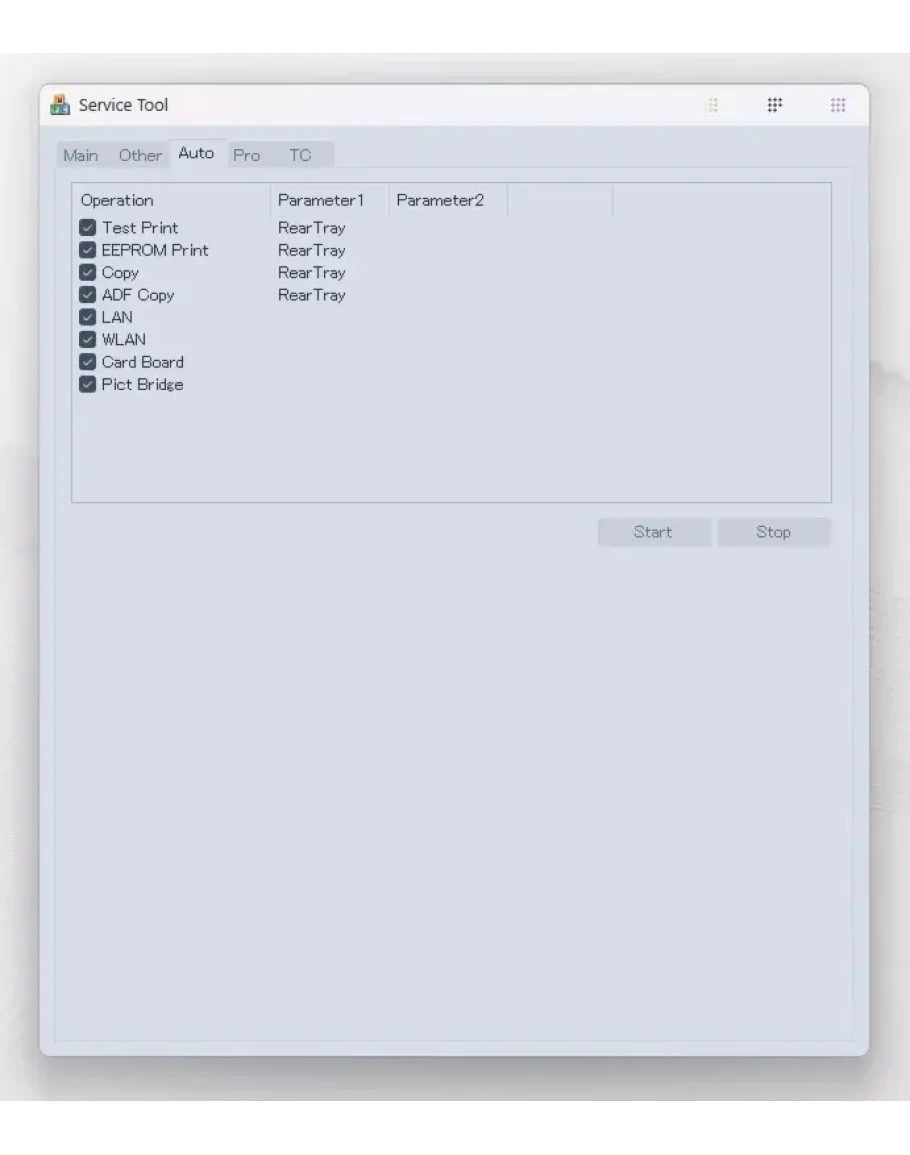Toggle the LAN checkbox
This screenshot has width=910, height=1155.
(88, 317)
